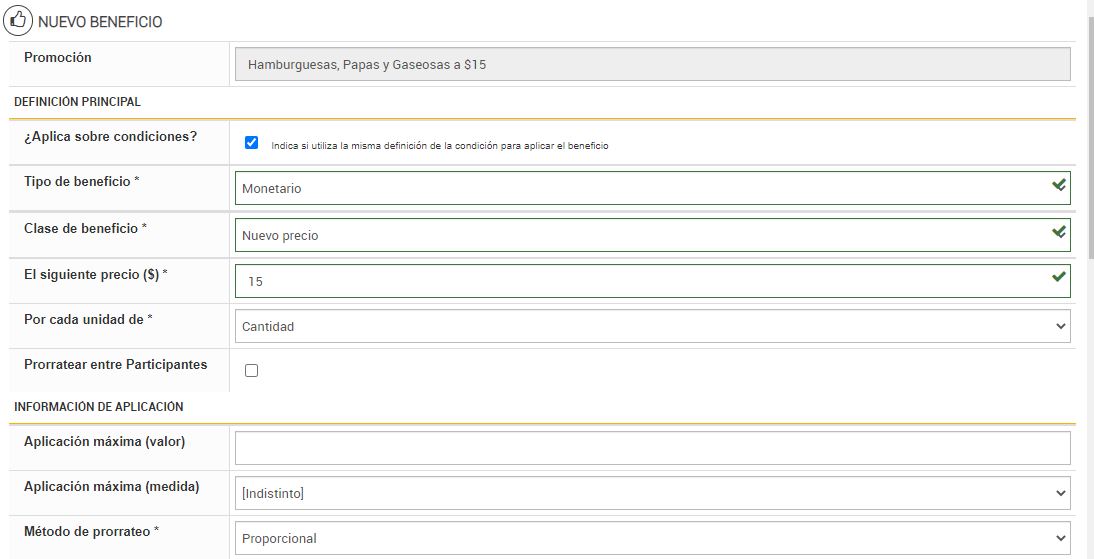The image size is (1094, 559).
Task: Focus the Tipo de beneficio field showing Monetario
Action: pos(640,188)
